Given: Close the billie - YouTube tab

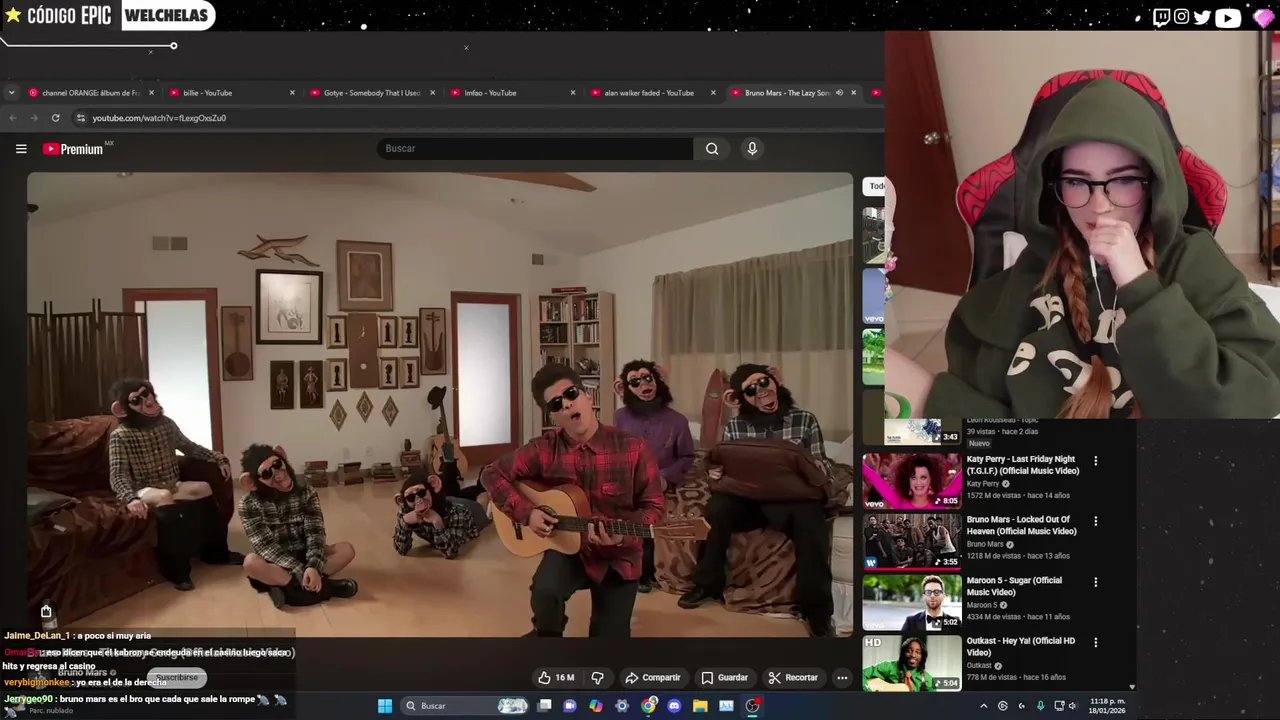Looking at the screenshot, I should [x=292, y=93].
